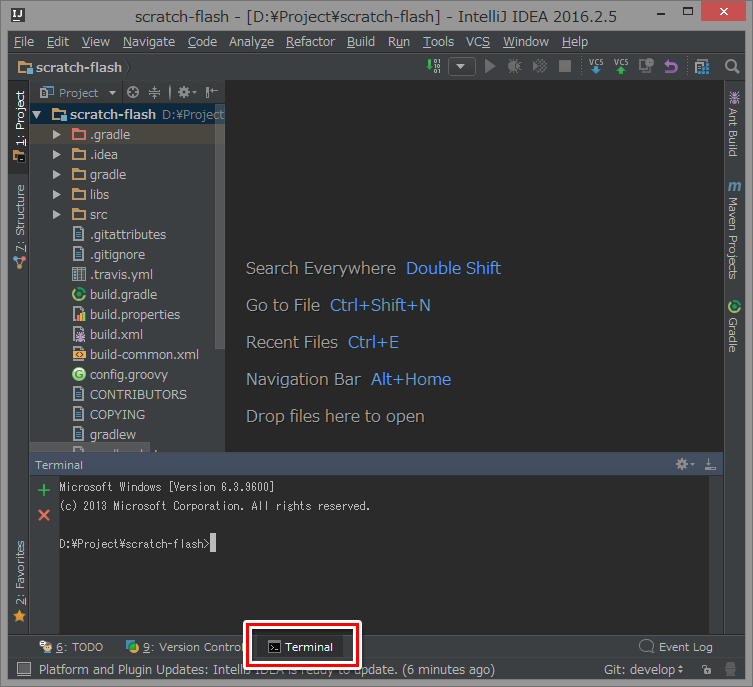Click Platform and Plugin Updates status message
This screenshot has width=753, height=687.
[267, 669]
